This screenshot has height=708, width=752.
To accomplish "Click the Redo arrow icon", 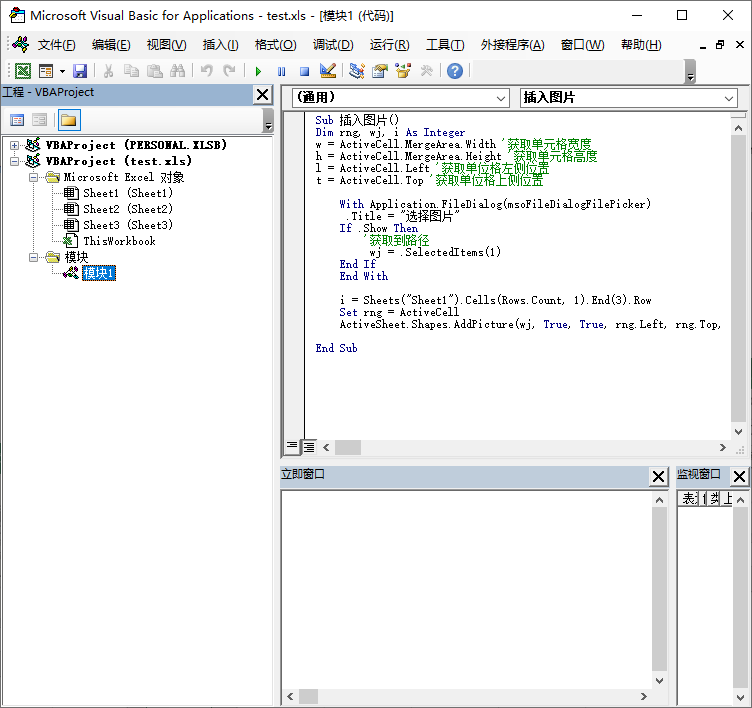I will [x=229, y=71].
